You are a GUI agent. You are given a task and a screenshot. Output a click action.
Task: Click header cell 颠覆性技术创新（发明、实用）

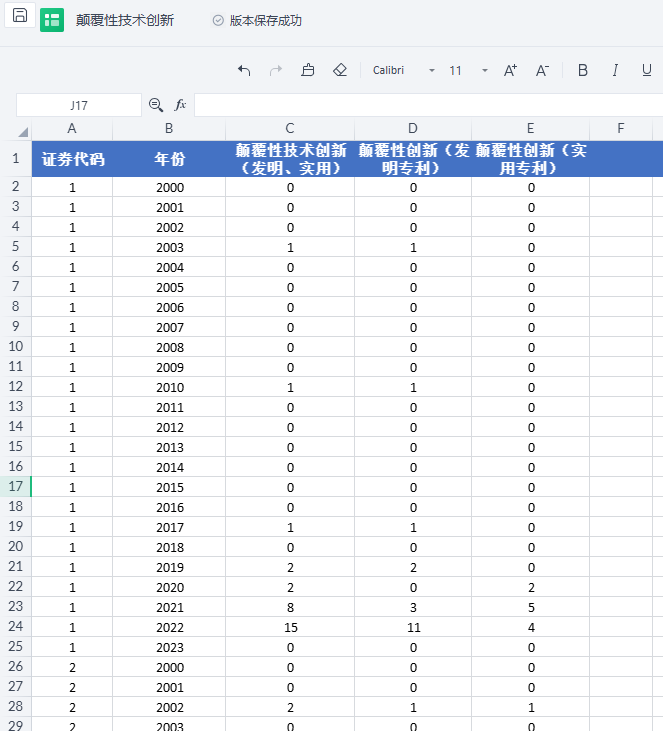tap(290, 159)
